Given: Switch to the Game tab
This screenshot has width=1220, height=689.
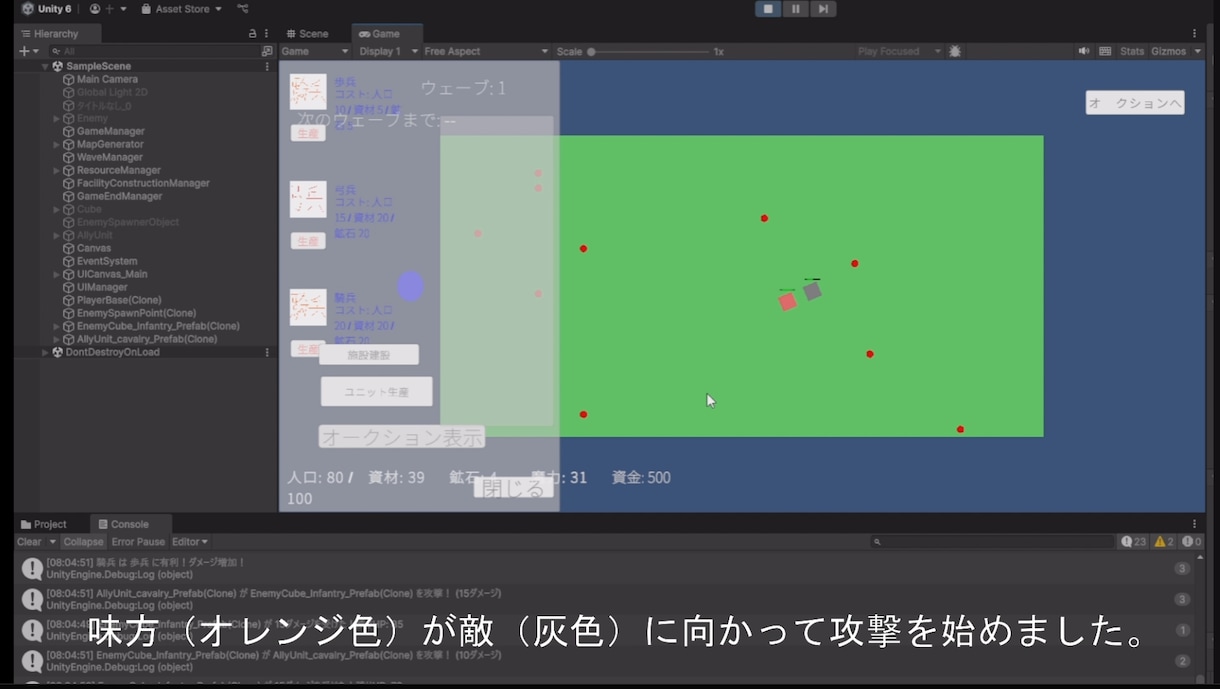Looking at the screenshot, I should (380, 34).
